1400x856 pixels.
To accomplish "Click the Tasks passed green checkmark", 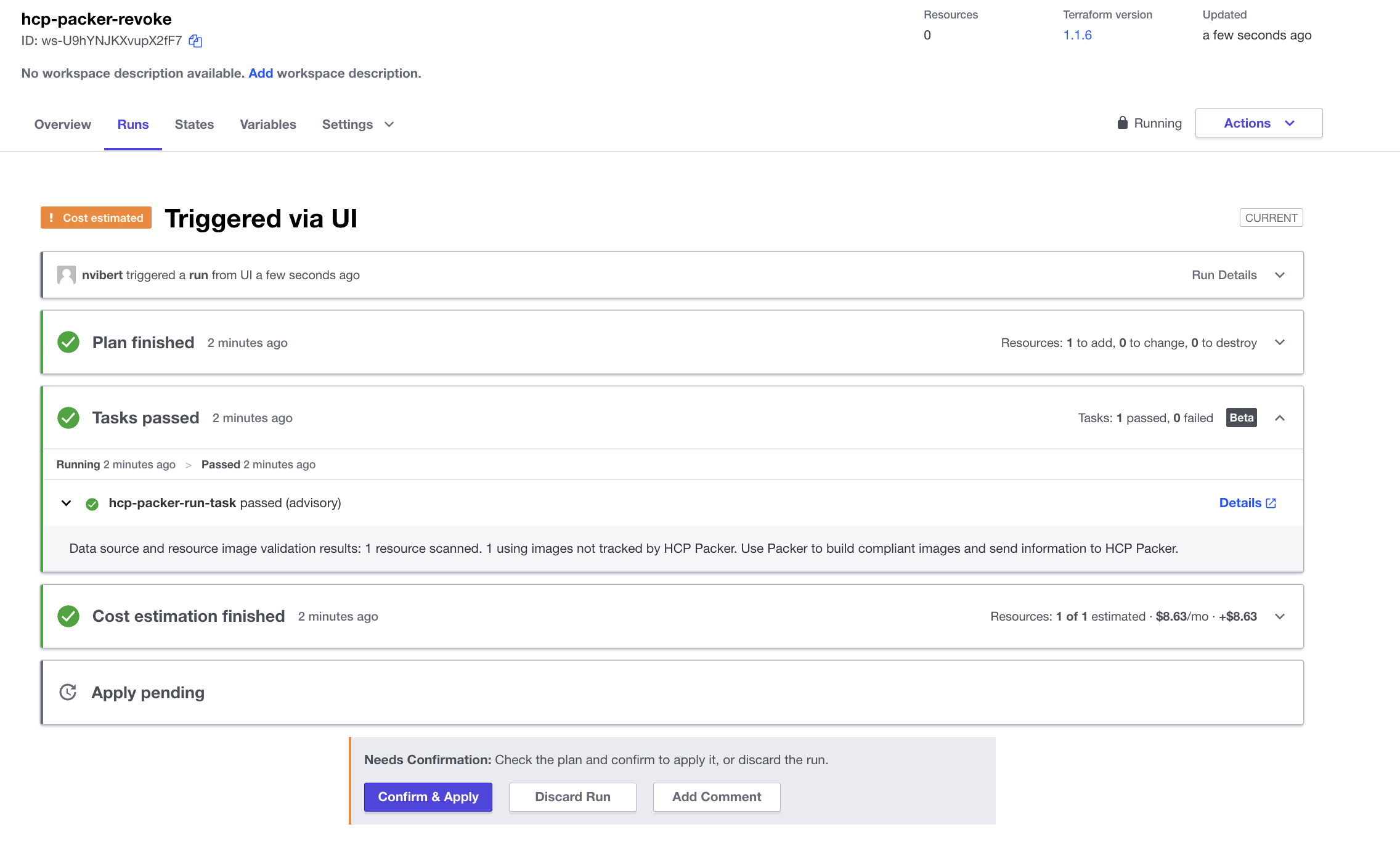I will click(68, 418).
